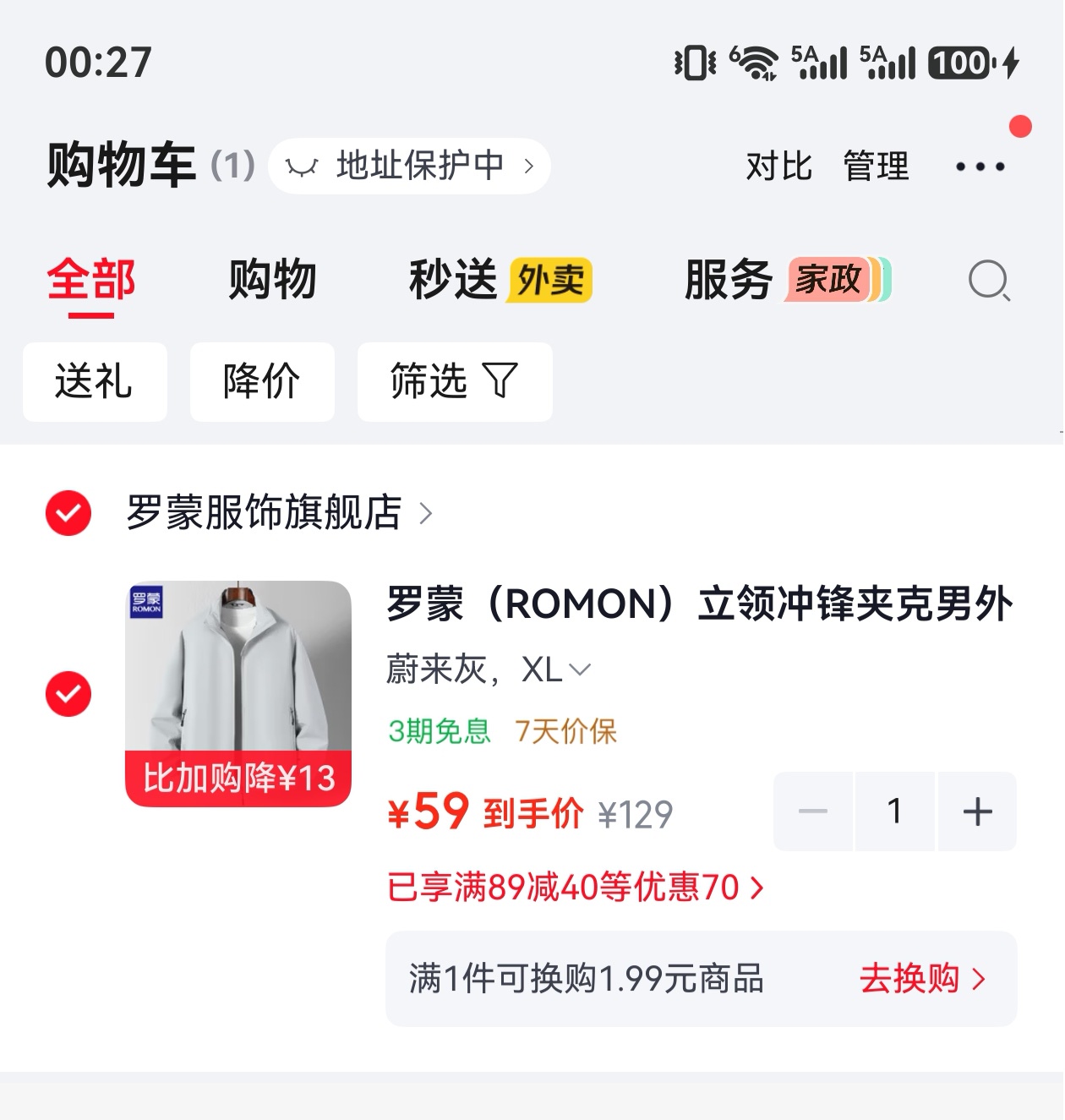Expand the 地址保护中 address selector
Screen dimensions: 1065x1120
[410, 166]
